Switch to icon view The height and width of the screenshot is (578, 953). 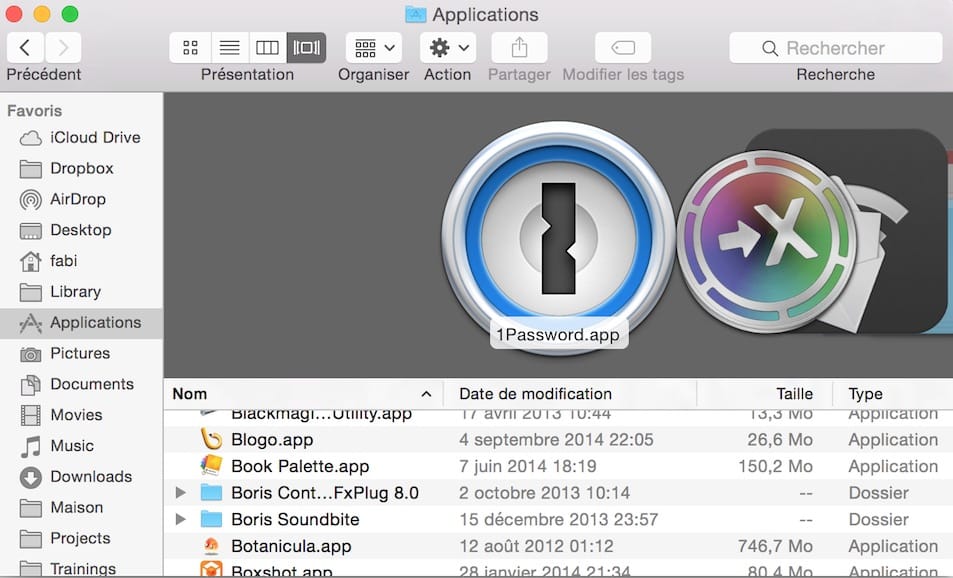tap(190, 47)
